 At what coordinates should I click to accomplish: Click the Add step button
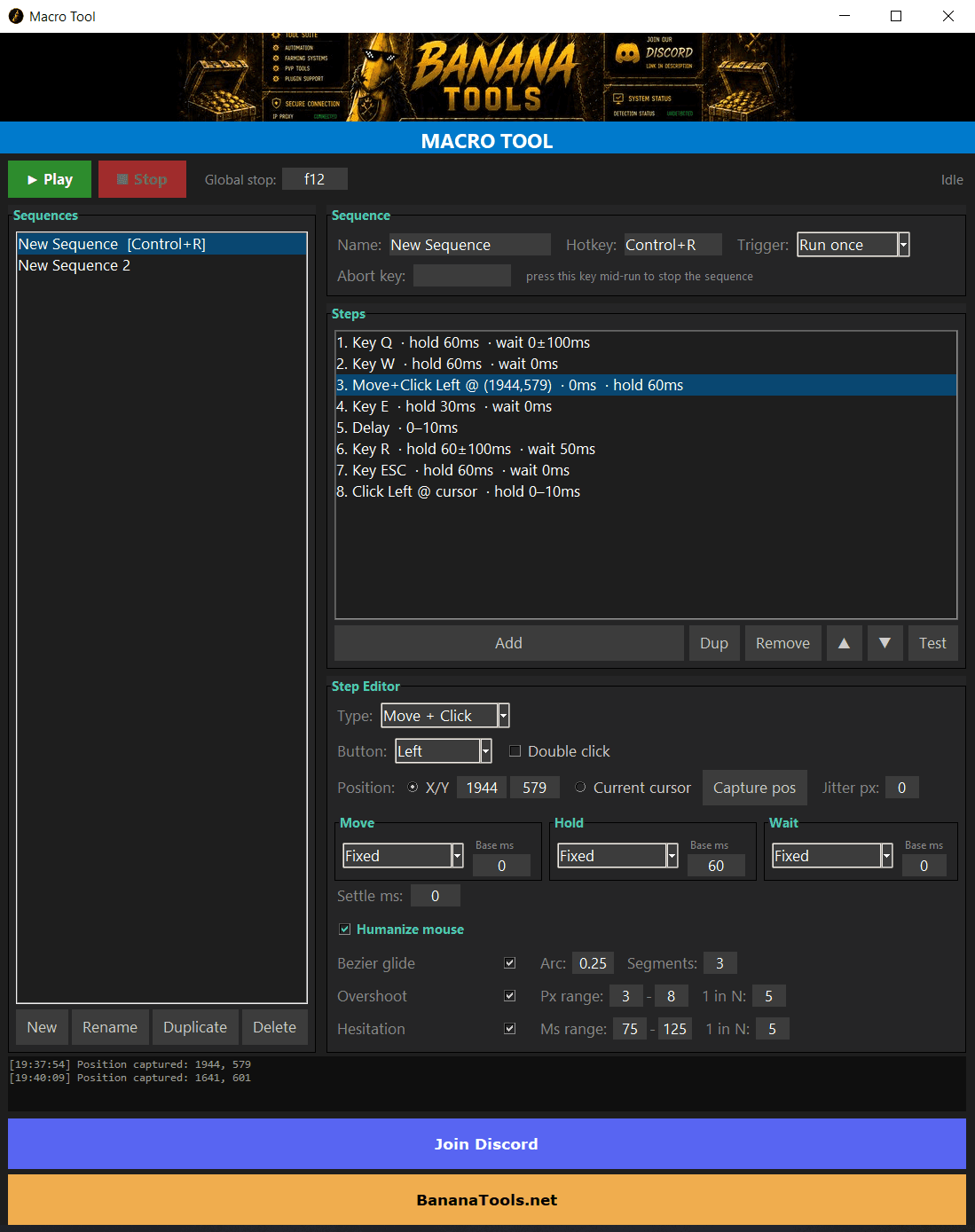pyautogui.click(x=509, y=643)
